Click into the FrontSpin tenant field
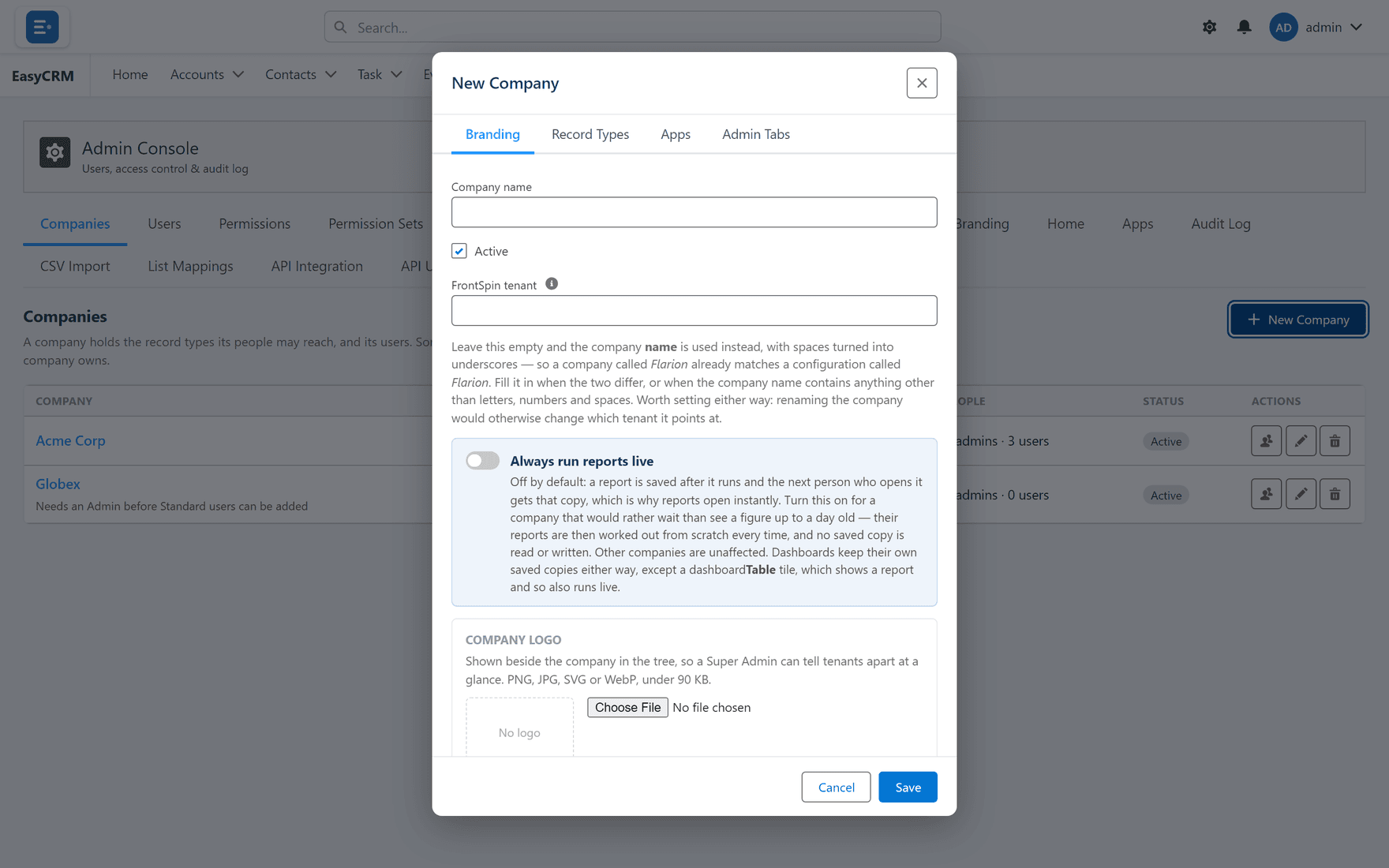 point(694,311)
